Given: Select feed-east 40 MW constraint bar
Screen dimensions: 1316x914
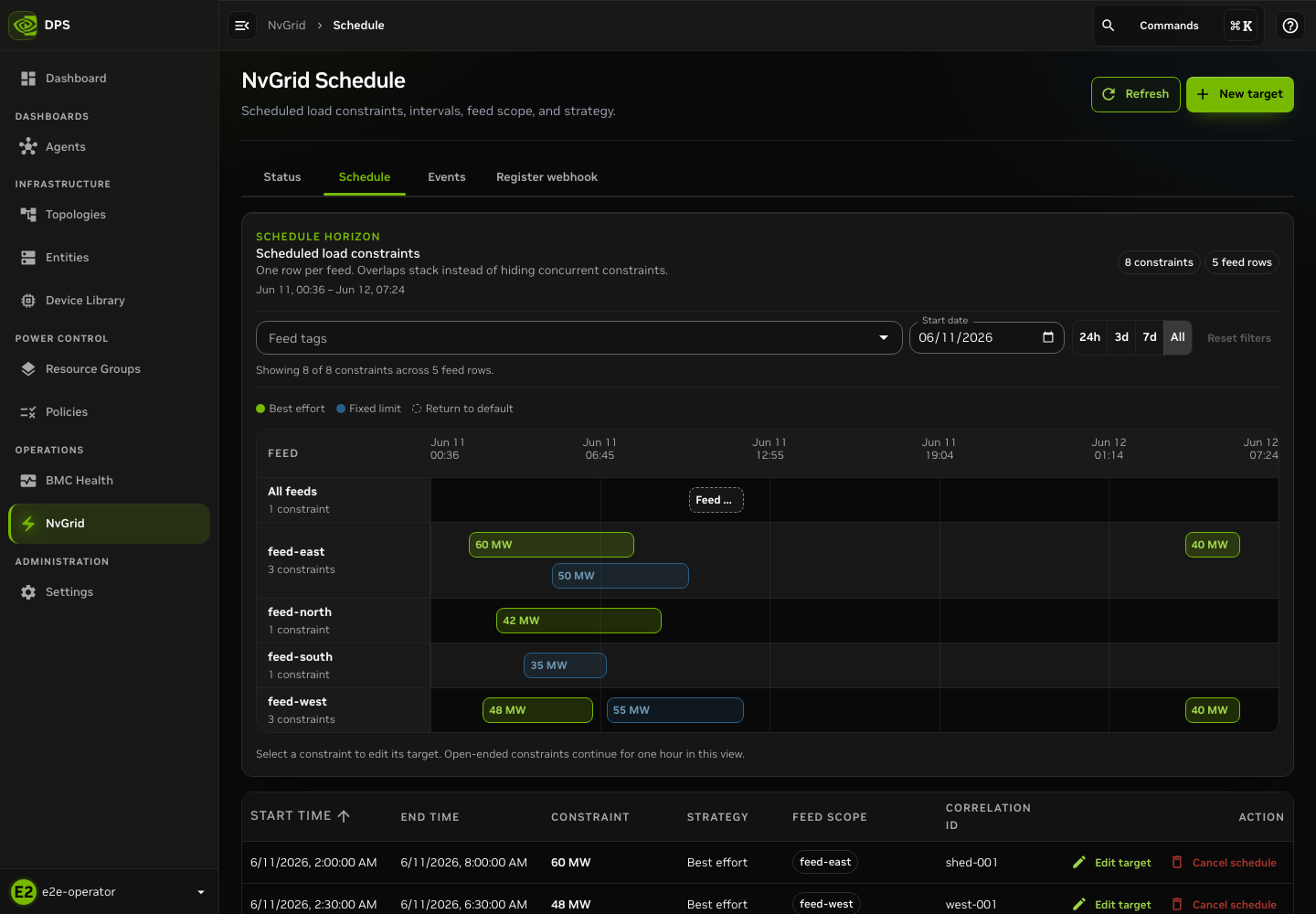Looking at the screenshot, I should click(1213, 545).
